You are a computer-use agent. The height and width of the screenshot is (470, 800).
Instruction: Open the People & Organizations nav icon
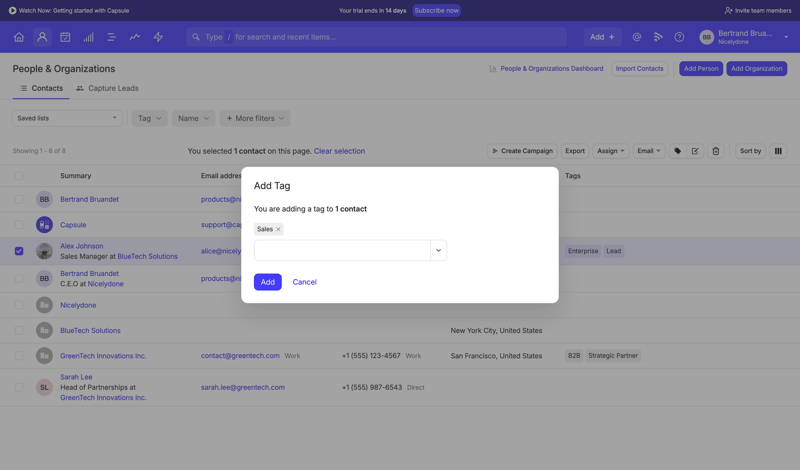[42, 37]
